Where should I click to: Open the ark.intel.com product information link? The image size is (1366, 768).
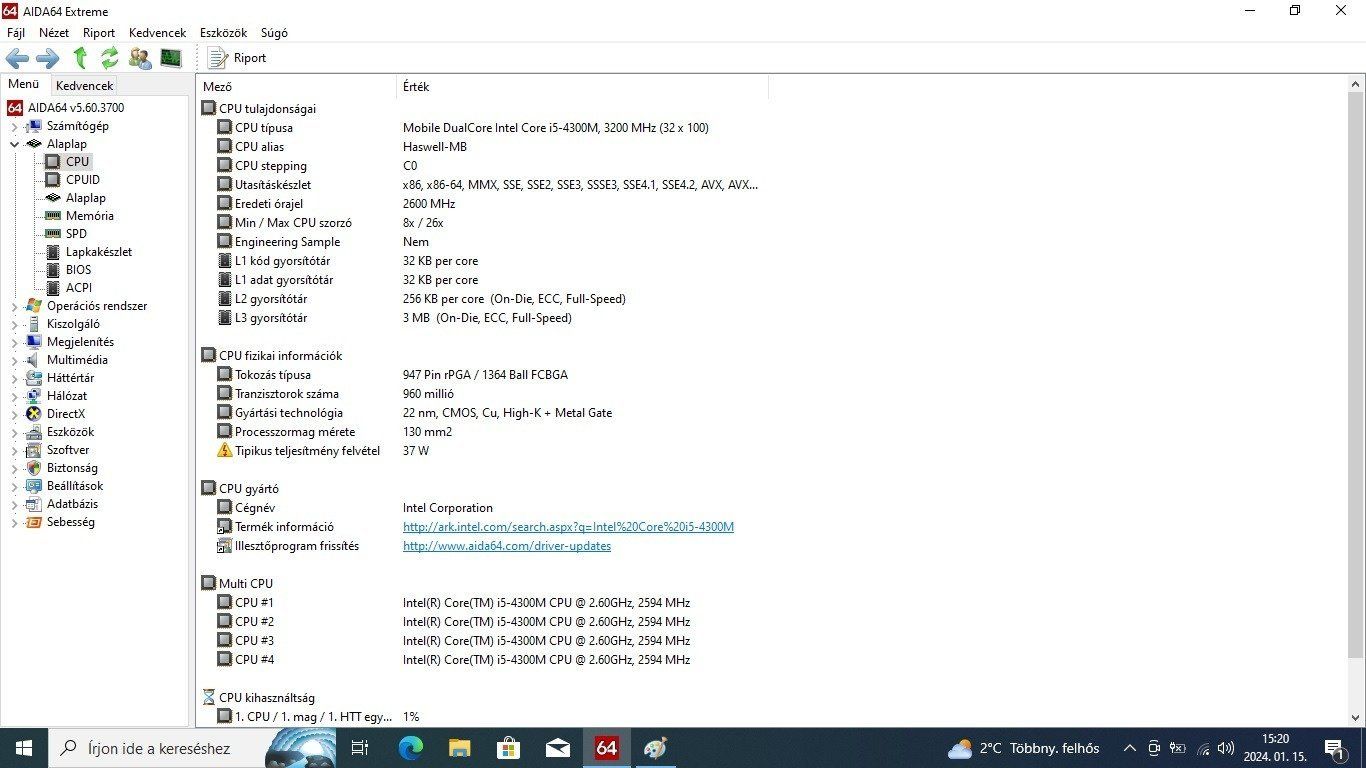[x=568, y=527]
